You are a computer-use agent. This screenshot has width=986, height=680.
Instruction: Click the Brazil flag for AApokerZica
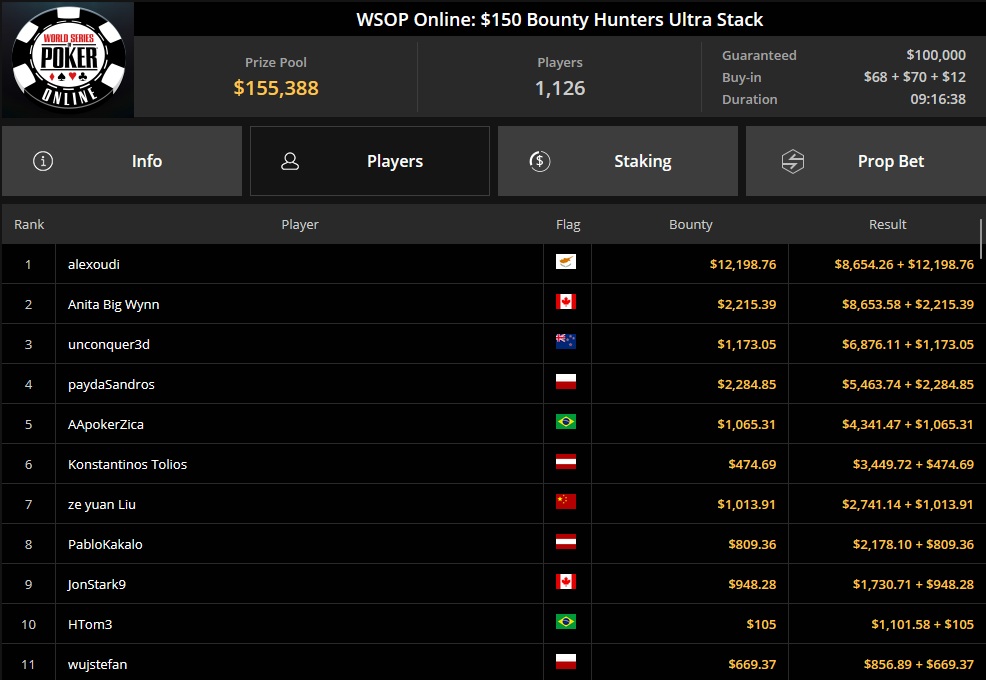pyautogui.click(x=566, y=422)
